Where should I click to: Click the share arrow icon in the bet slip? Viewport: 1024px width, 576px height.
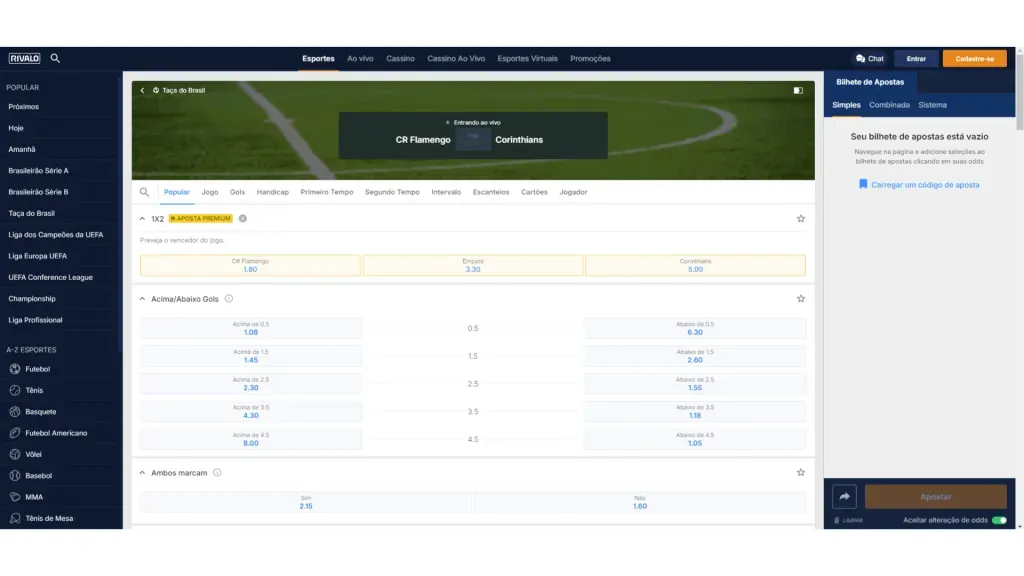843,496
